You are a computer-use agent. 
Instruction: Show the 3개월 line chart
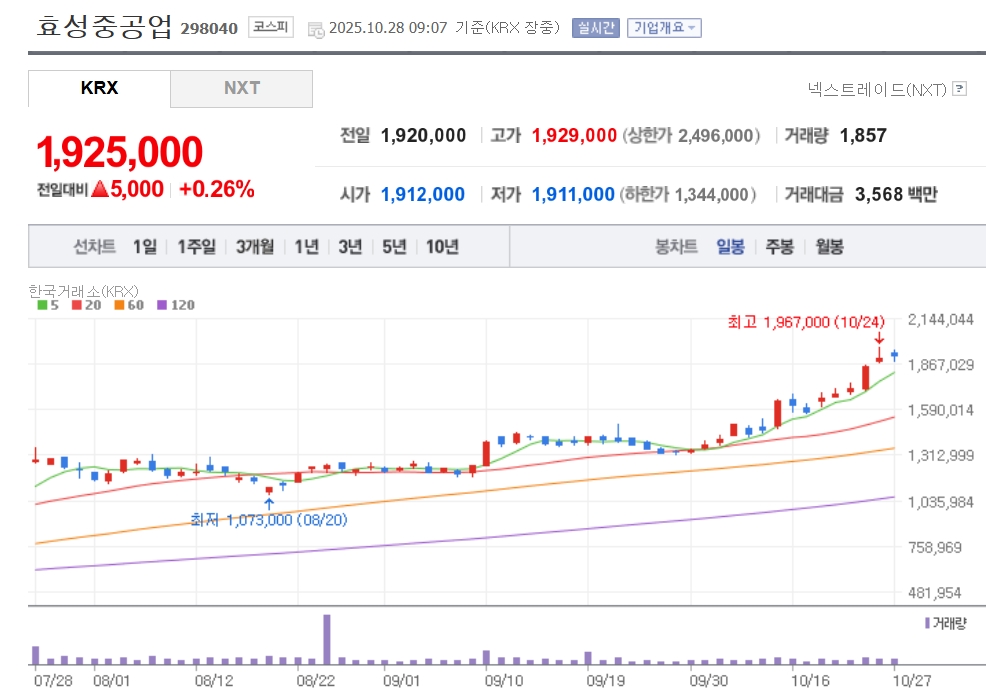pyautogui.click(x=255, y=246)
